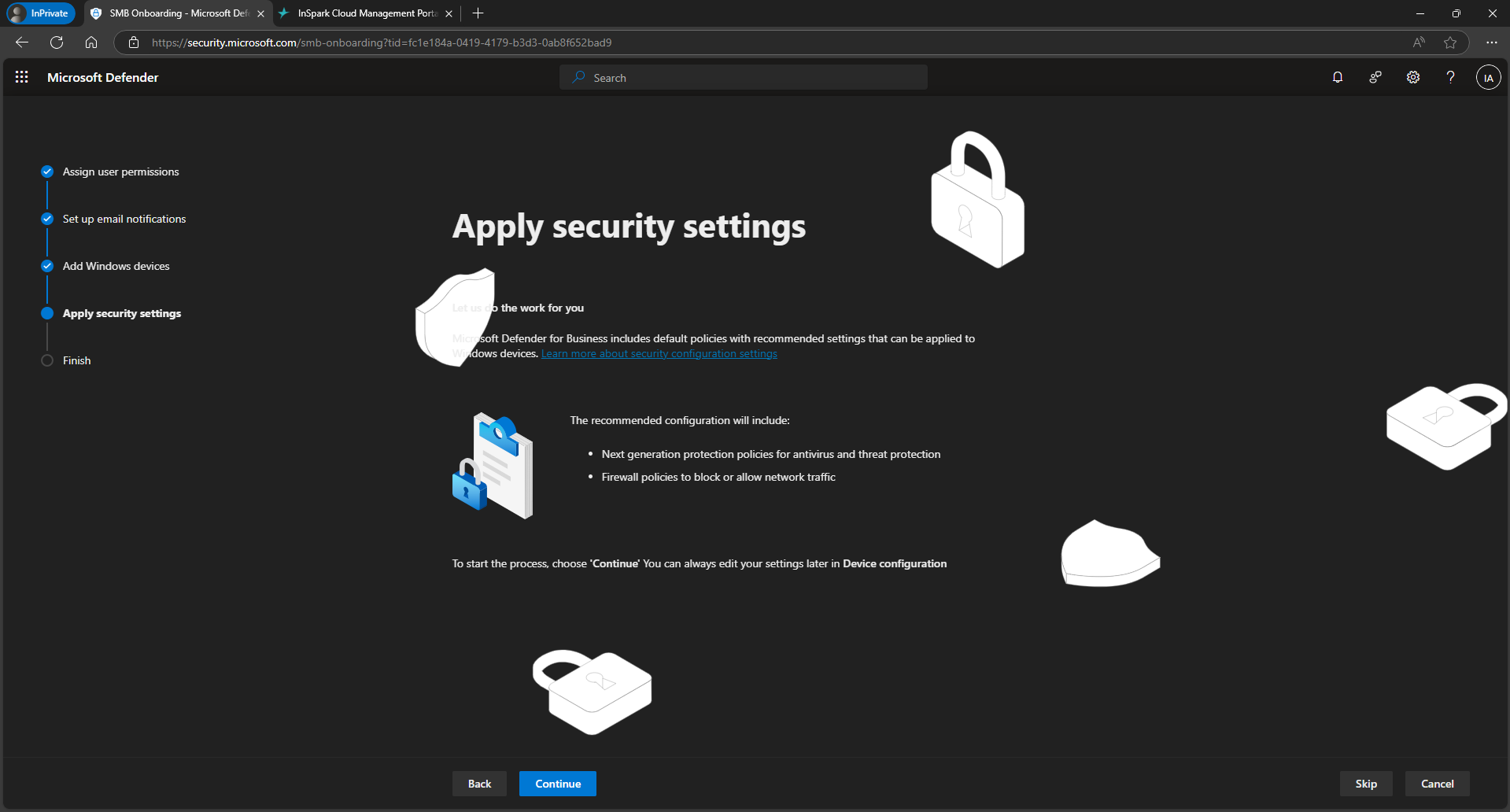Open the help question mark
This screenshot has height=812, width=1510.
(1450, 77)
